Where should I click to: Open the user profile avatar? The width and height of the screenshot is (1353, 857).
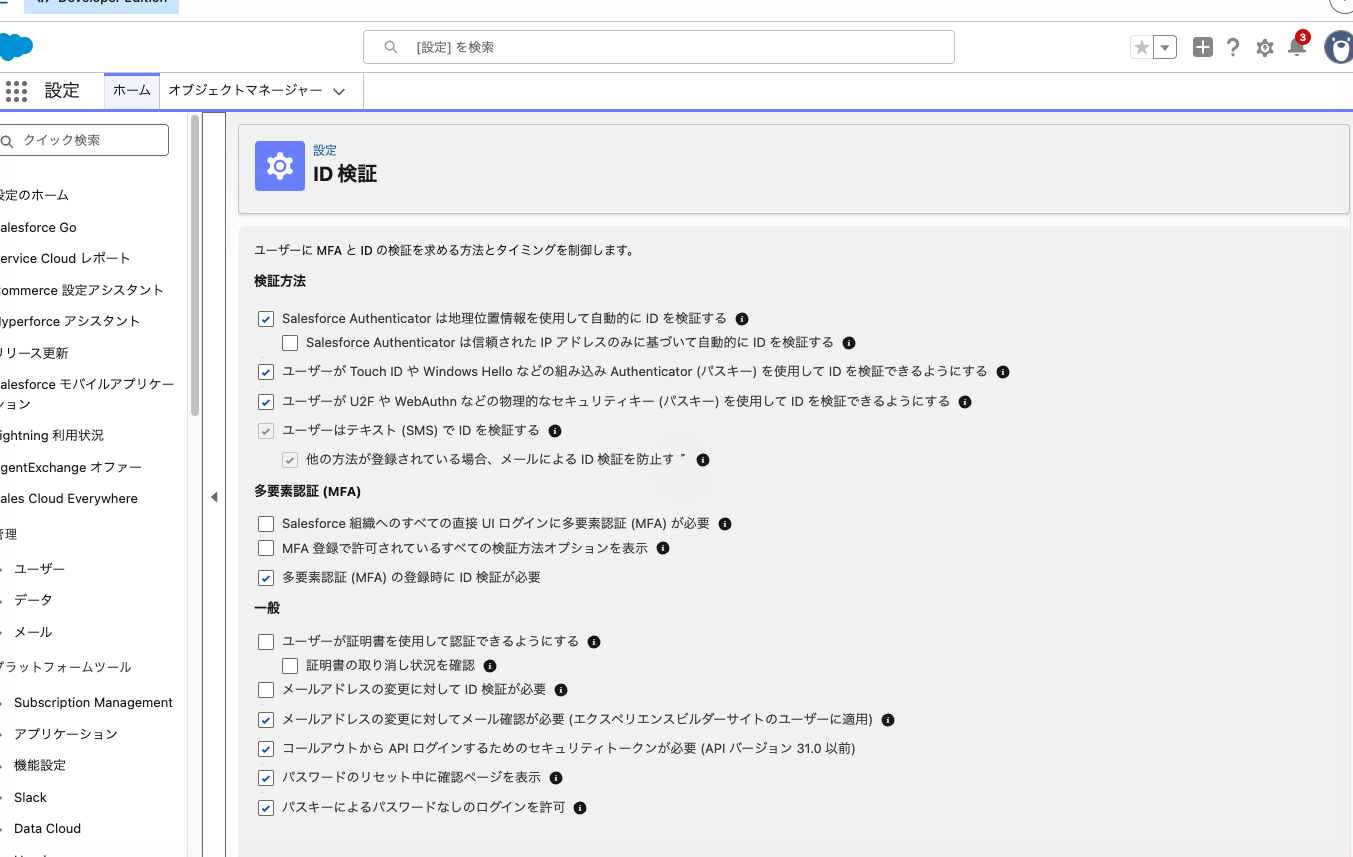click(x=1339, y=47)
